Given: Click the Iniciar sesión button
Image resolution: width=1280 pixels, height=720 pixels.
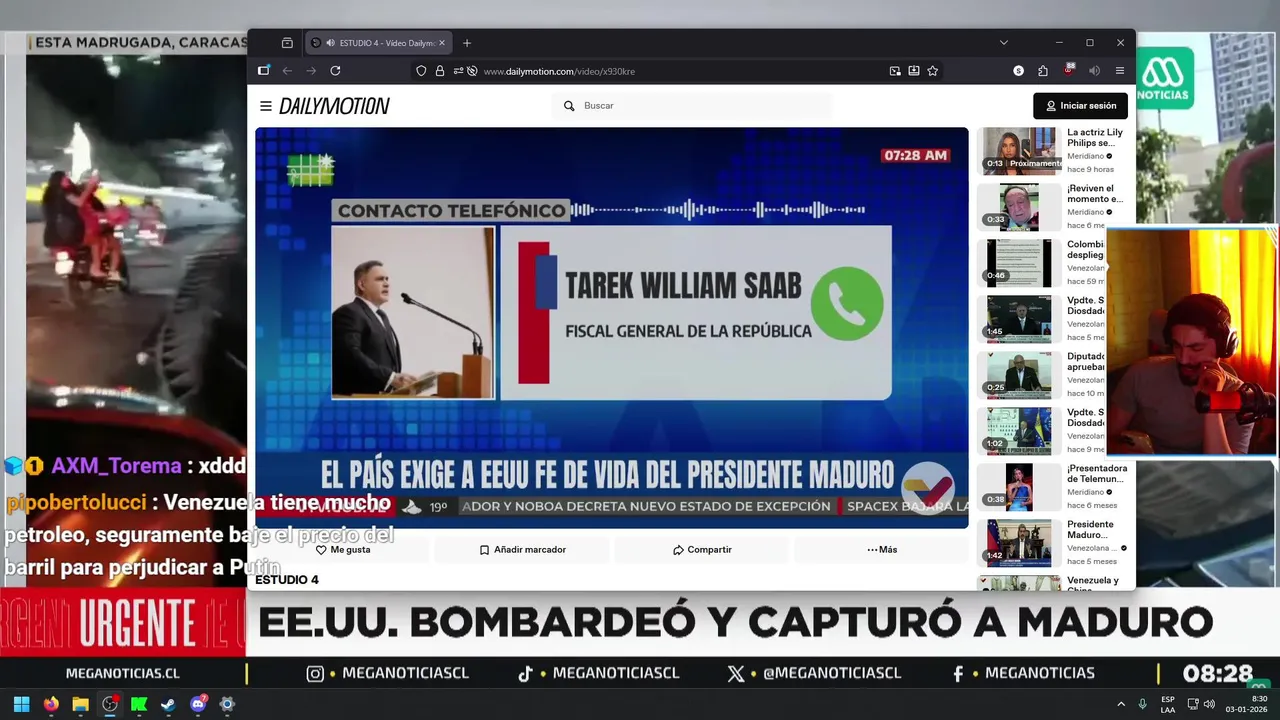Looking at the screenshot, I should [1080, 106].
